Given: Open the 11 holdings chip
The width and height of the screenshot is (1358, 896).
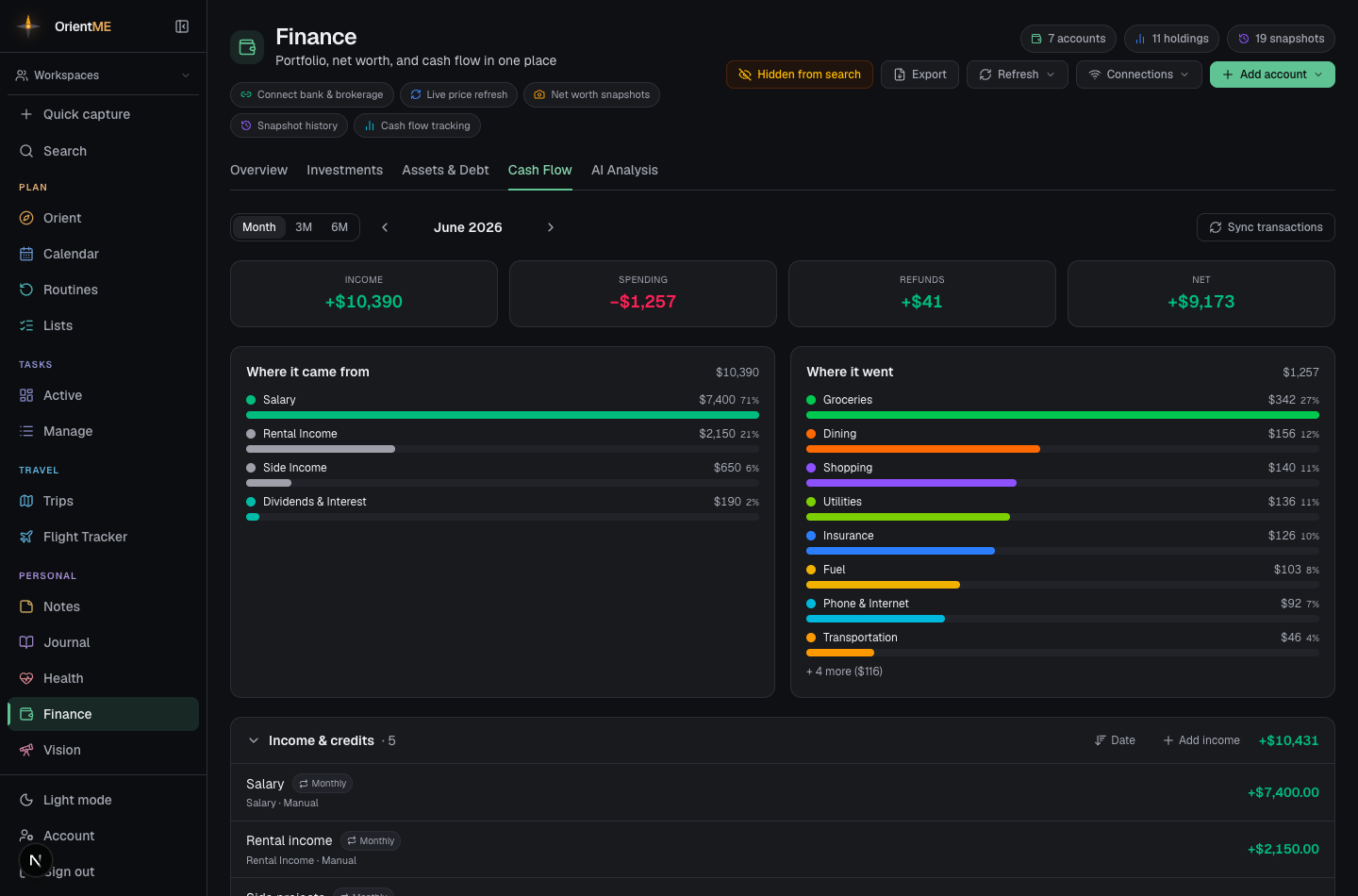Looking at the screenshot, I should point(1172,39).
